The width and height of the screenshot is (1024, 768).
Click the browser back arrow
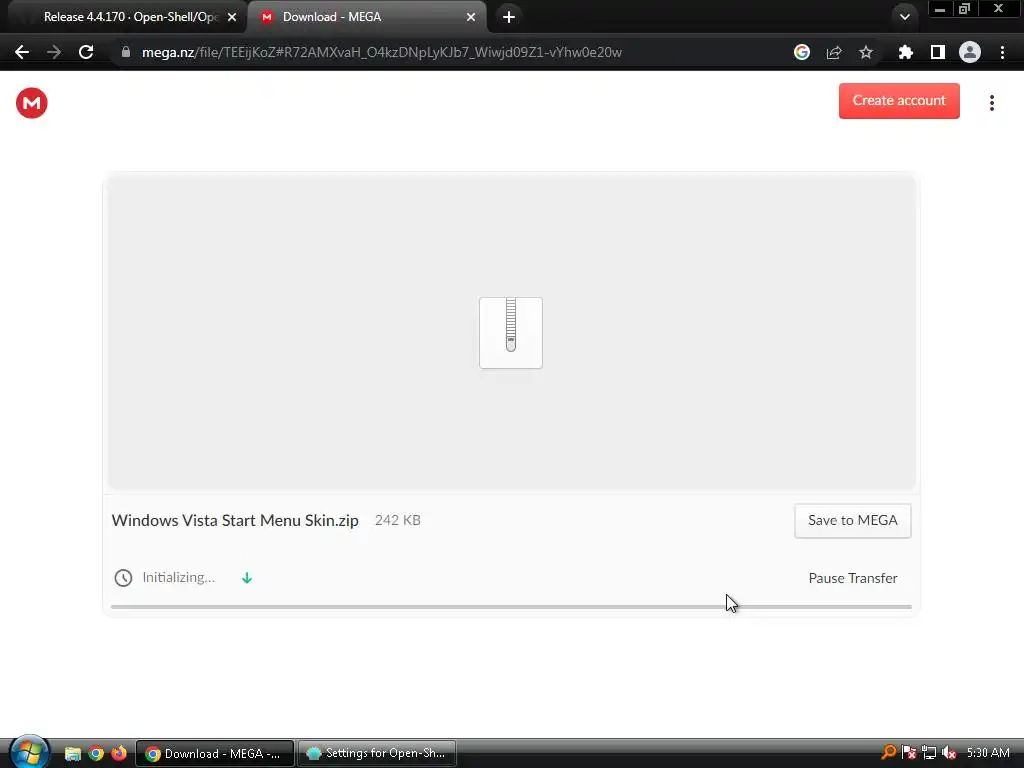pos(22,52)
